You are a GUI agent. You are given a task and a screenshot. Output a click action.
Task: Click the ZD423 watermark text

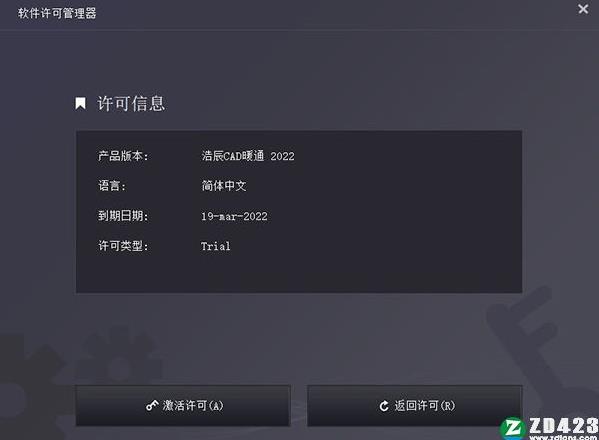pos(563,425)
